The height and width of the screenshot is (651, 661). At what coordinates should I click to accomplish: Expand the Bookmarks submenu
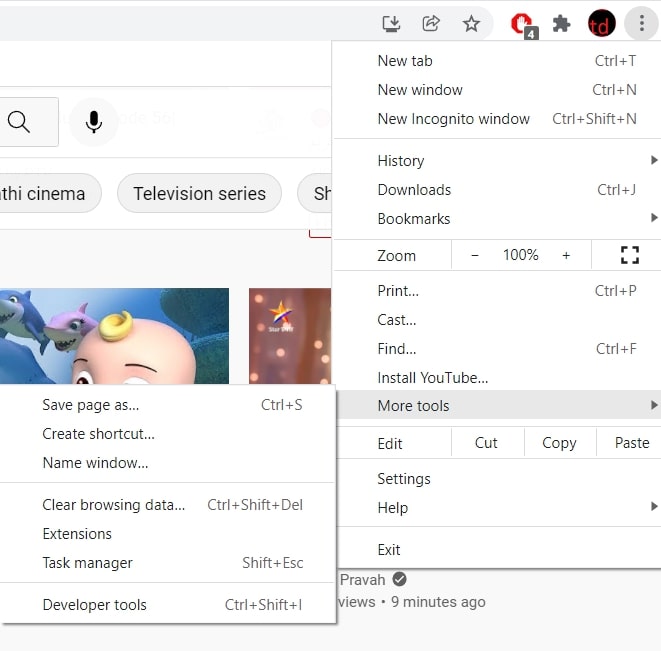click(497, 219)
